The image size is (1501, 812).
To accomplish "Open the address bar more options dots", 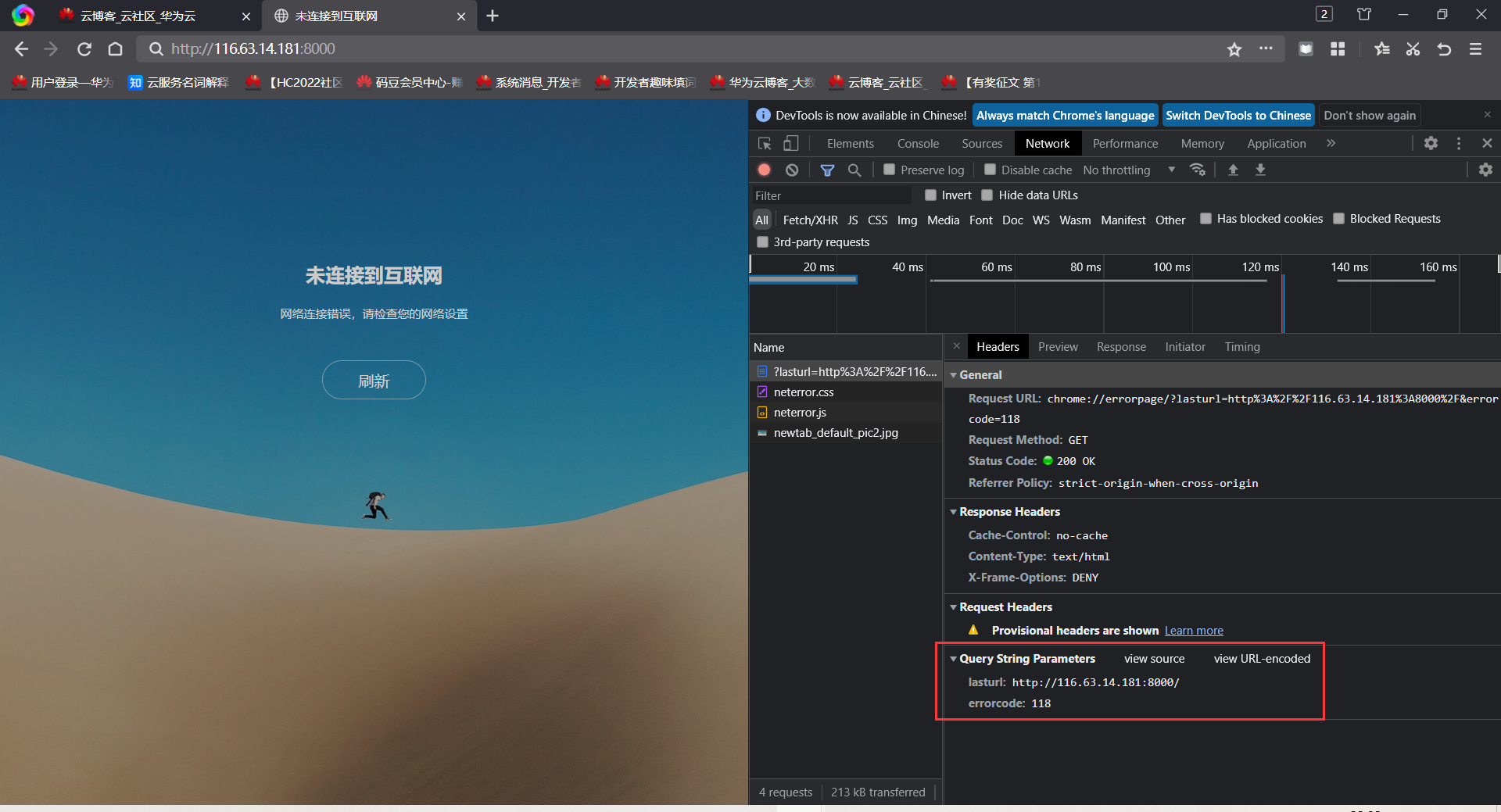I will 1266,48.
